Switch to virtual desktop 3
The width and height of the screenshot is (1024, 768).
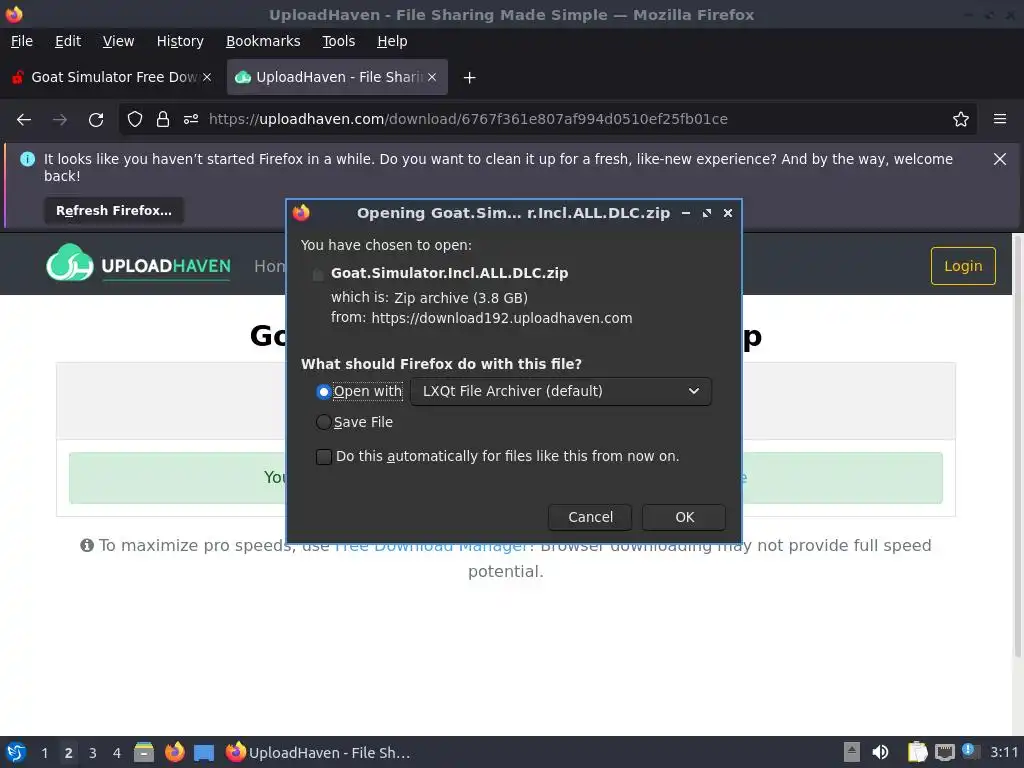tap(93, 753)
